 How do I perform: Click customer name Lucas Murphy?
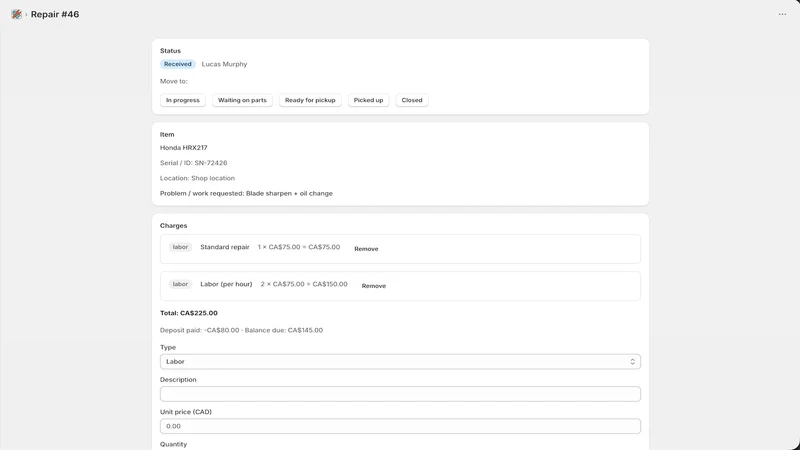224,64
